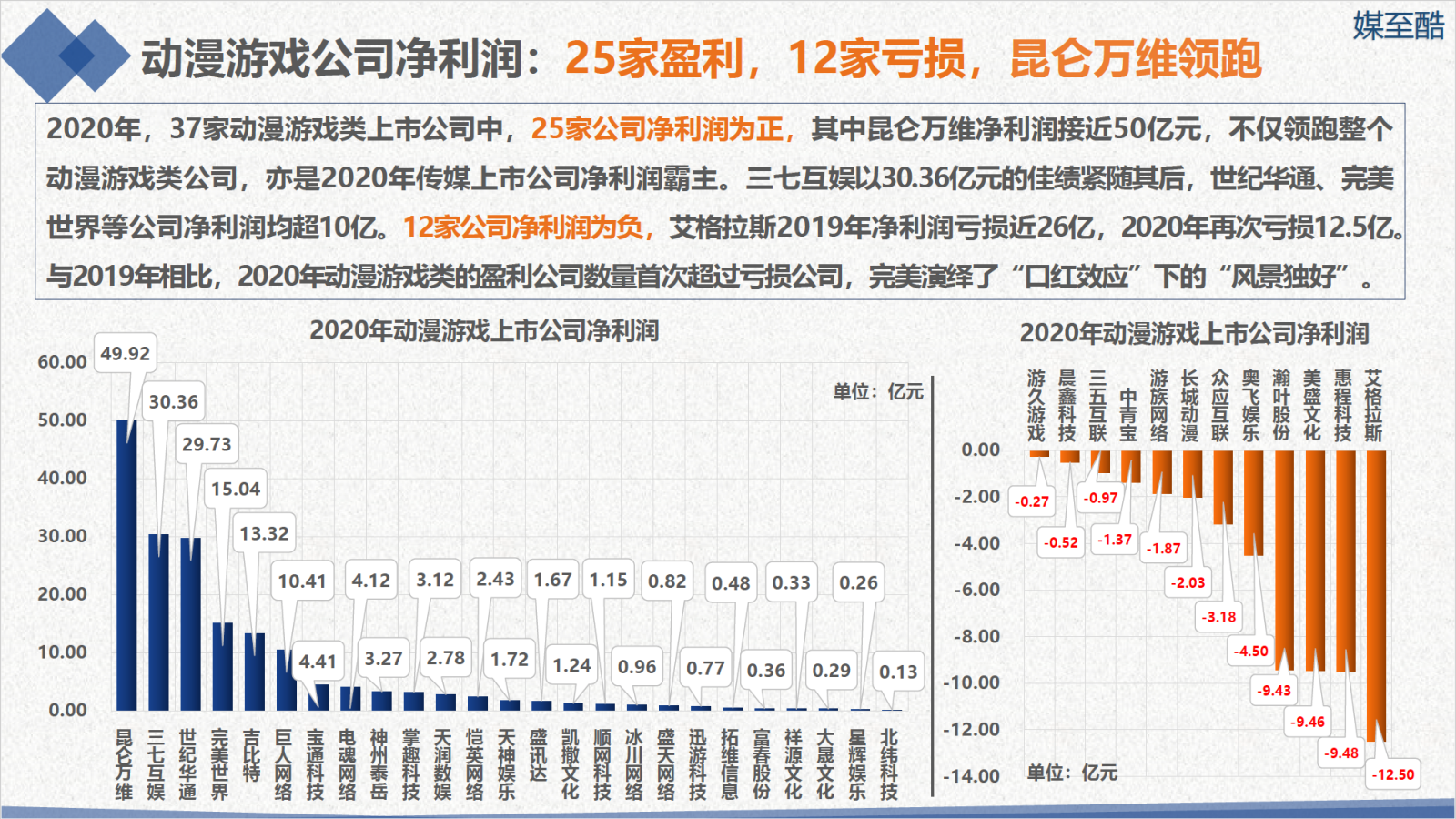Click the 艾格拉斯 company label
Screen dimensions: 1456x819
pos(1373,406)
